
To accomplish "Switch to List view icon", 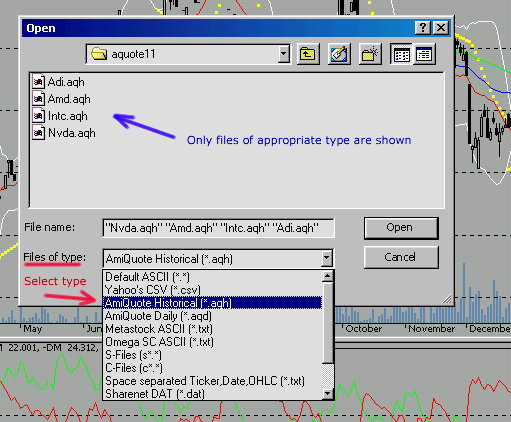I will click(x=401, y=54).
